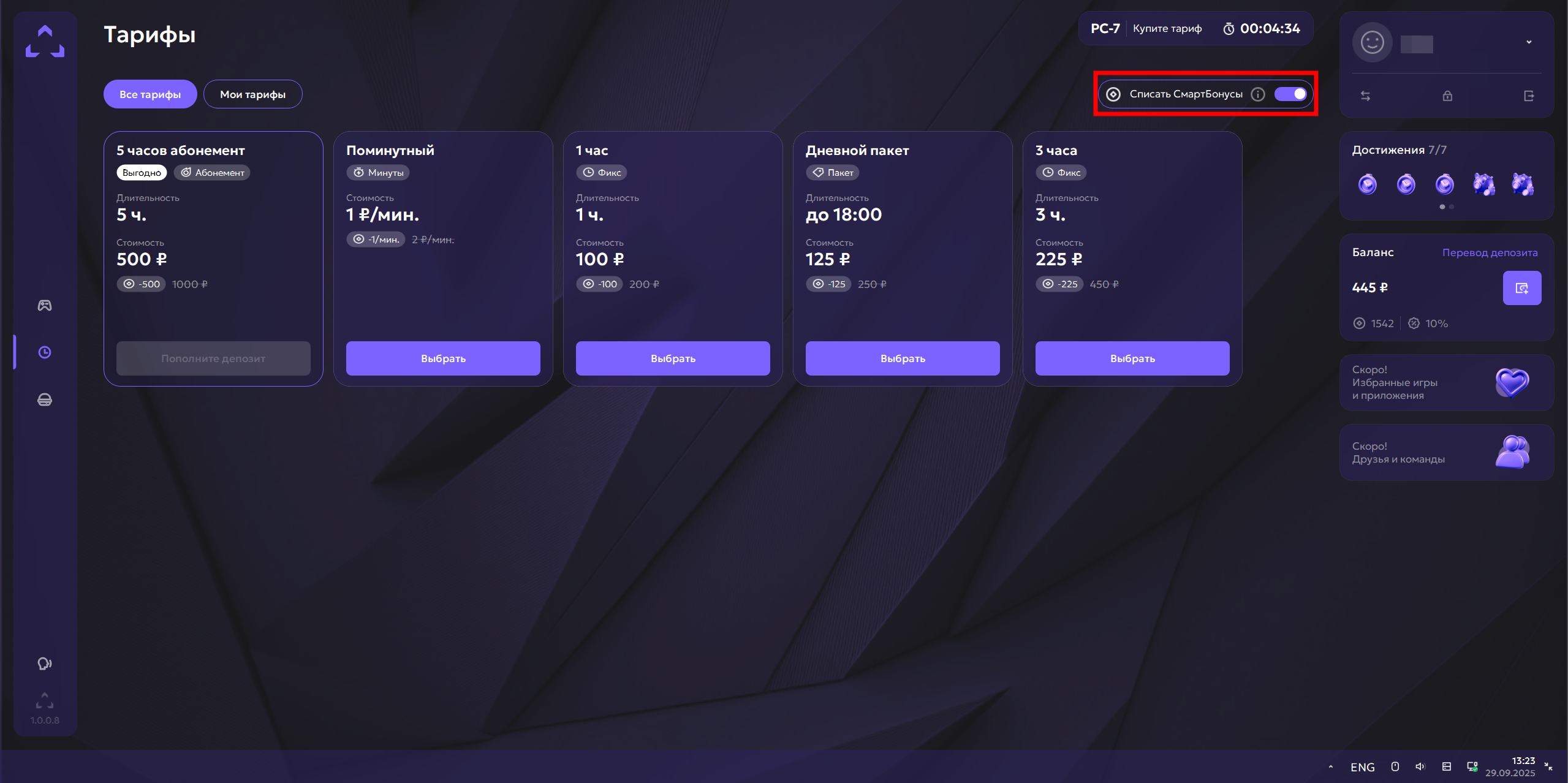Image resolution: width=1568 pixels, height=783 pixels.
Task: Click the mouse icon in system tray
Action: click(x=1395, y=766)
